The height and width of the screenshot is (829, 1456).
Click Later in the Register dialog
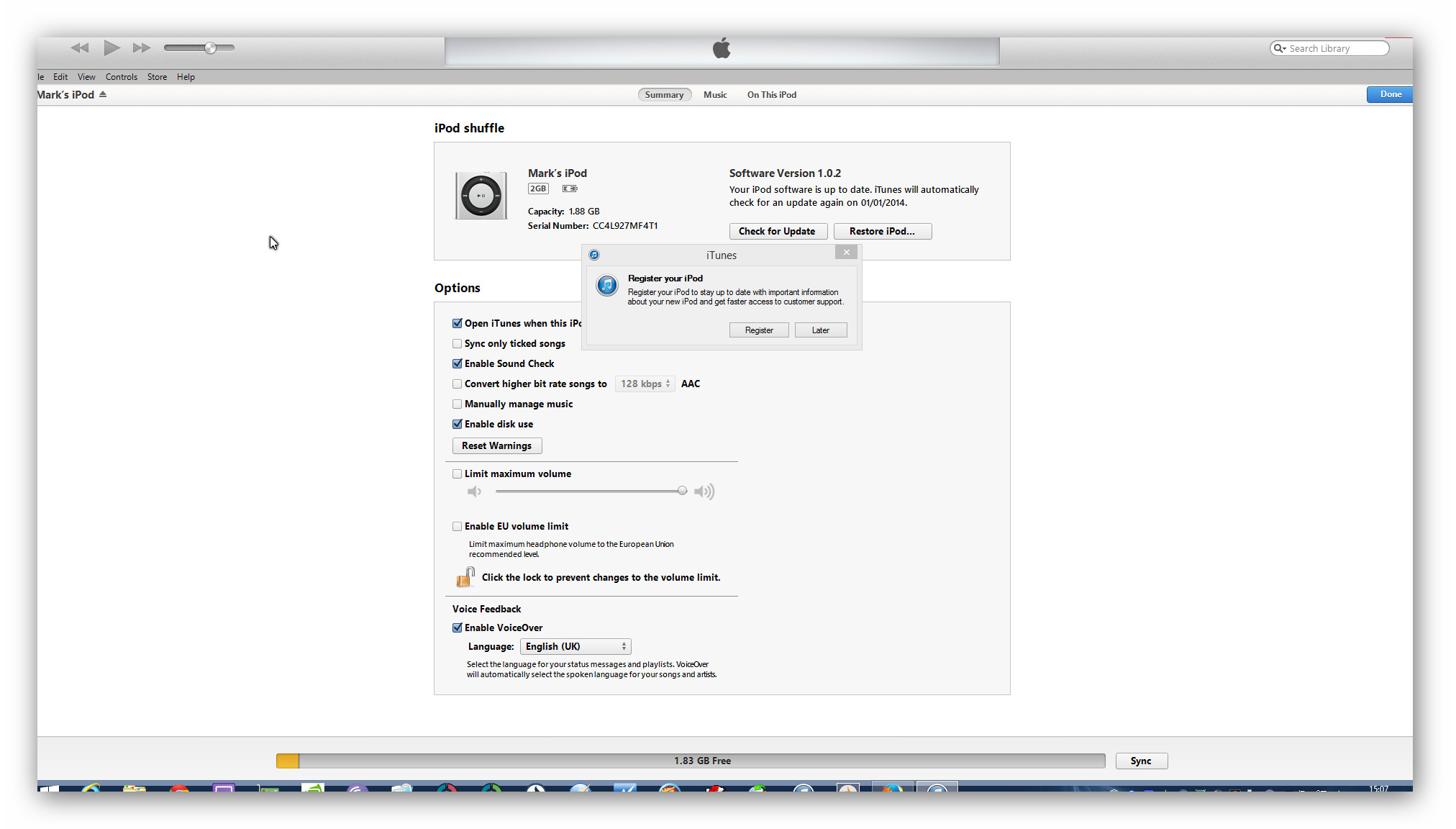point(820,330)
